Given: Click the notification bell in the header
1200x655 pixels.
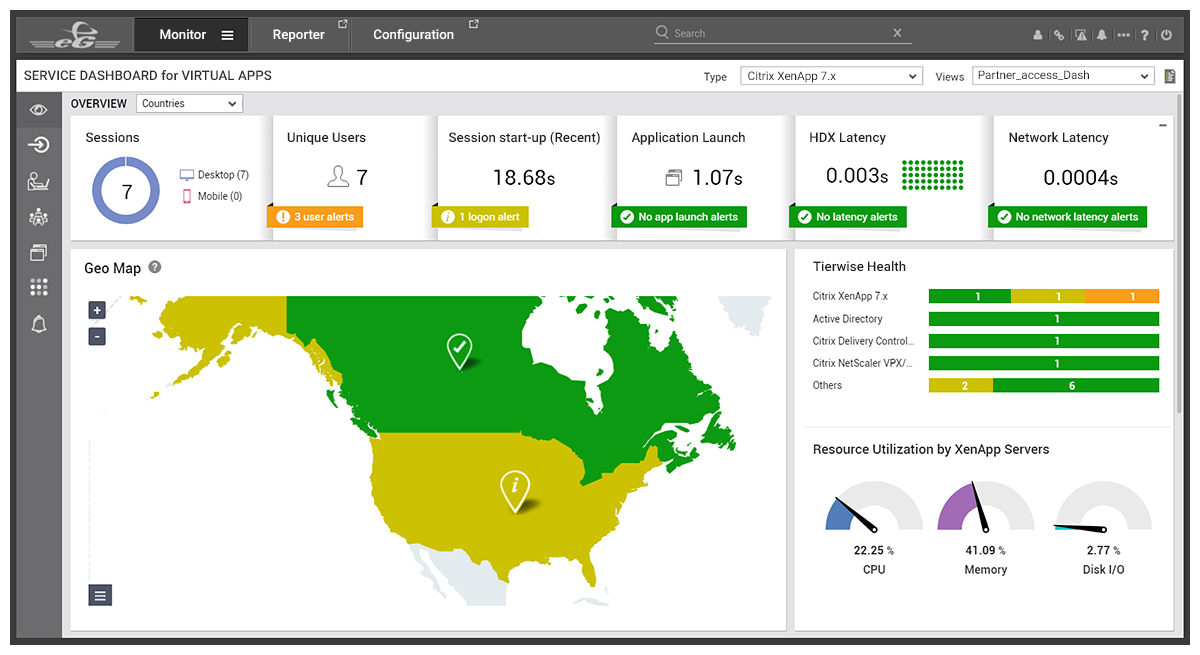Looking at the screenshot, I should click(x=1101, y=35).
